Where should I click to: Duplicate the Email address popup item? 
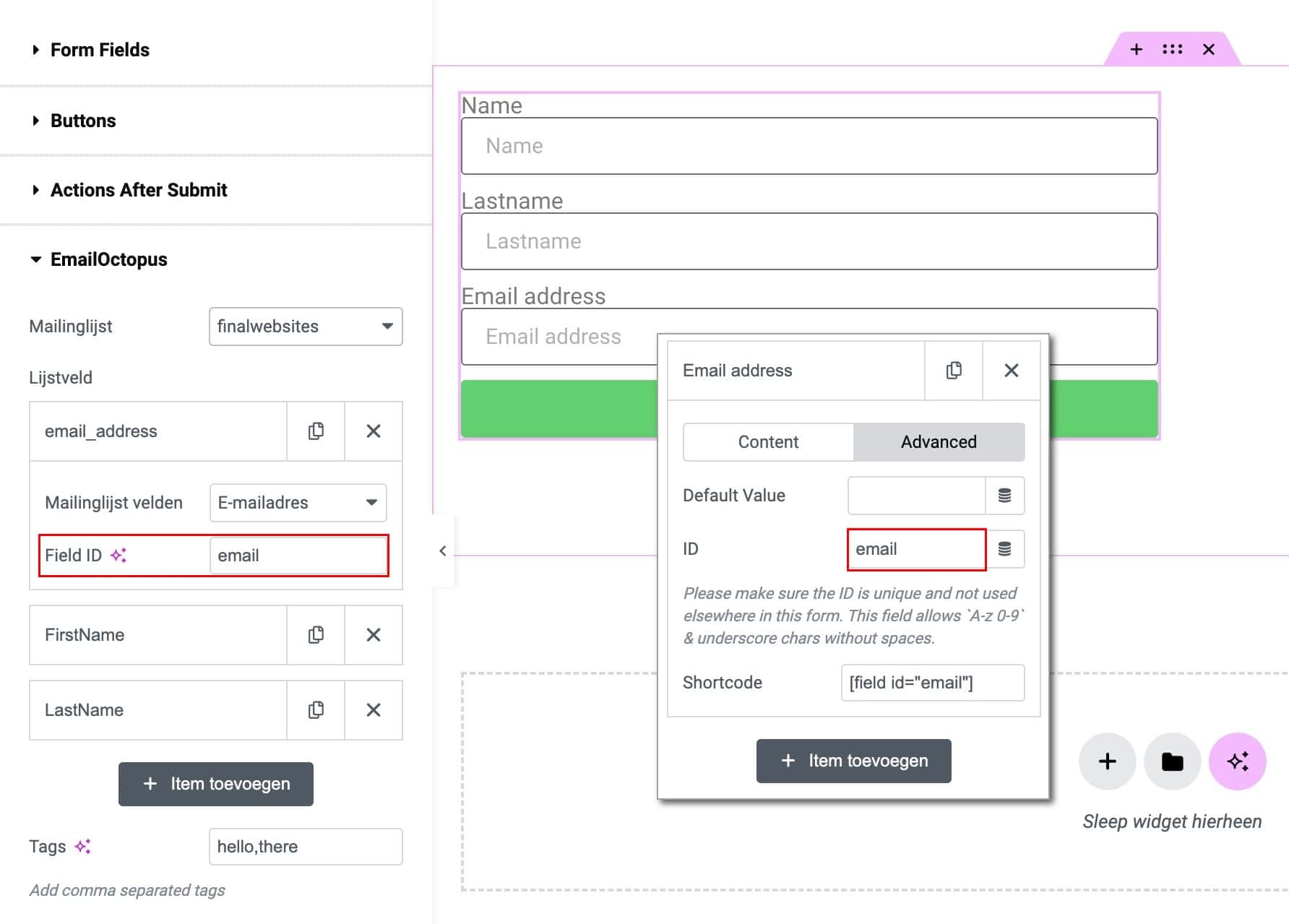[x=954, y=371]
